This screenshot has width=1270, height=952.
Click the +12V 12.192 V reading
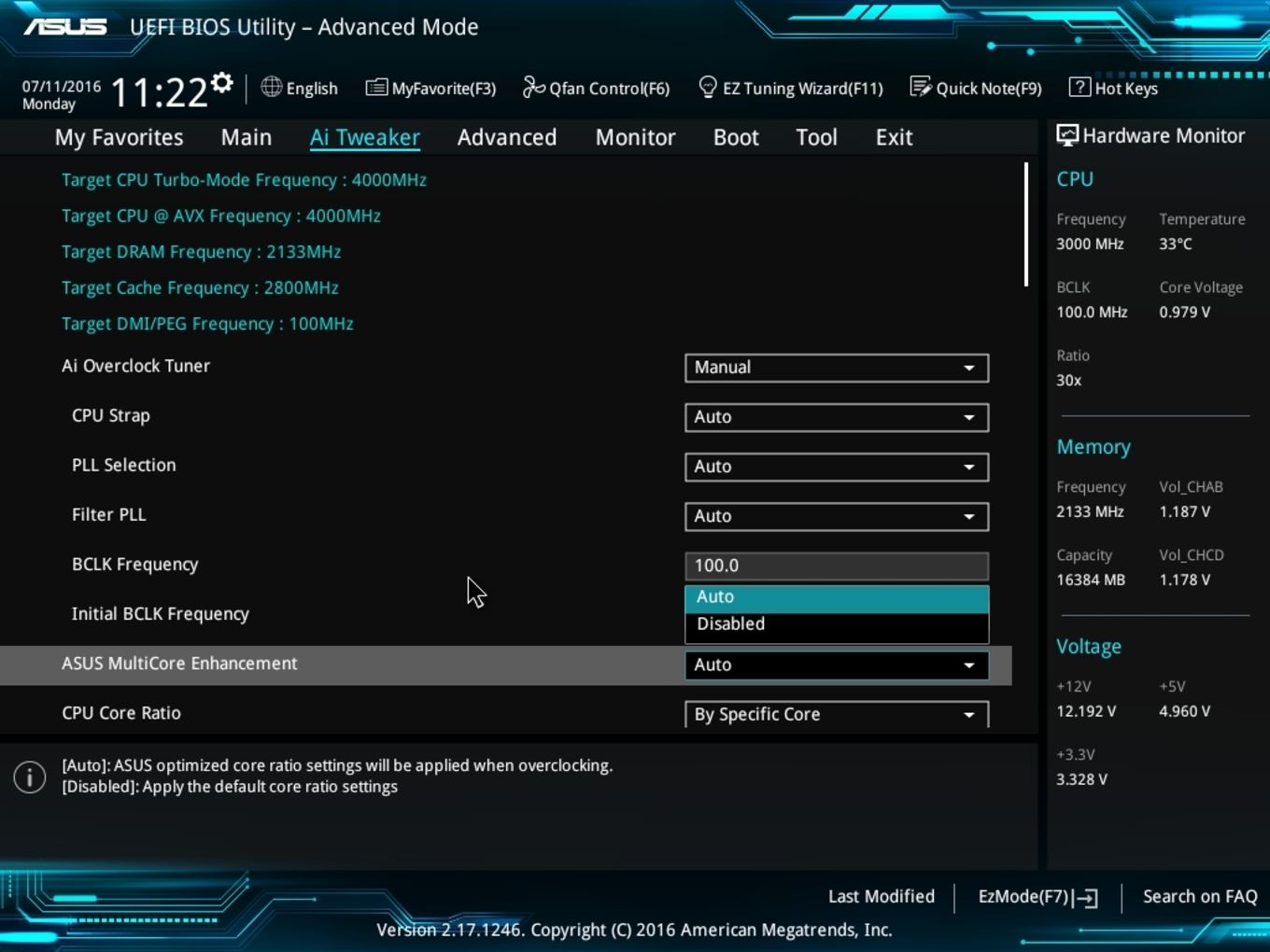click(1086, 711)
